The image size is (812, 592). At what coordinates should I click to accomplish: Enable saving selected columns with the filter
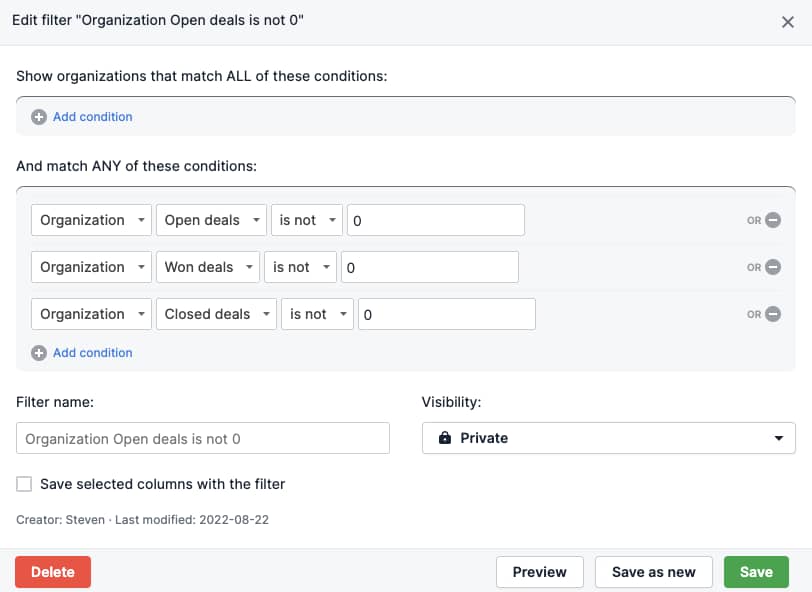(x=23, y=484)
